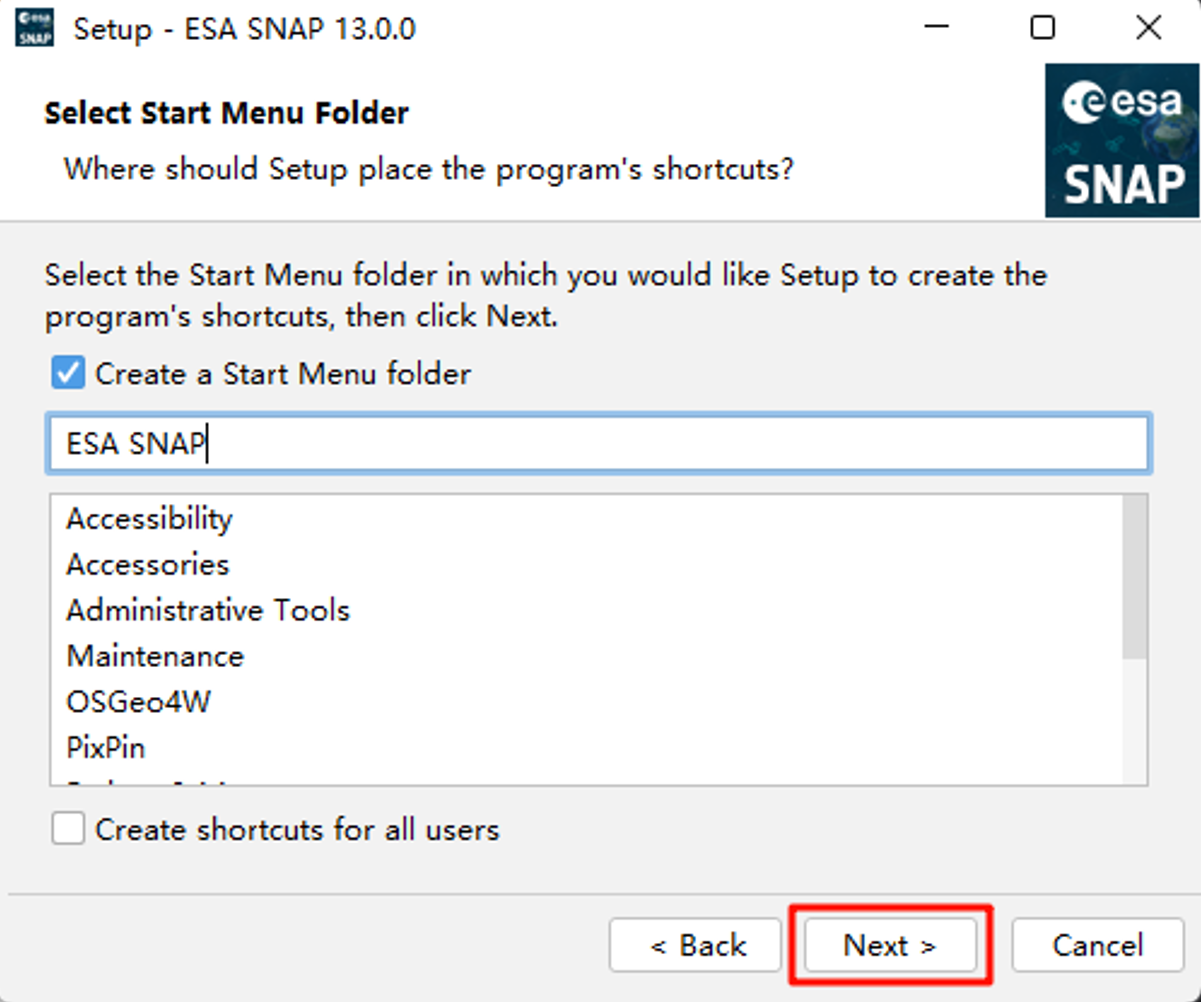Maximize the Setup window
The image size is (1201, 1002).
(x=1043, y=27)
